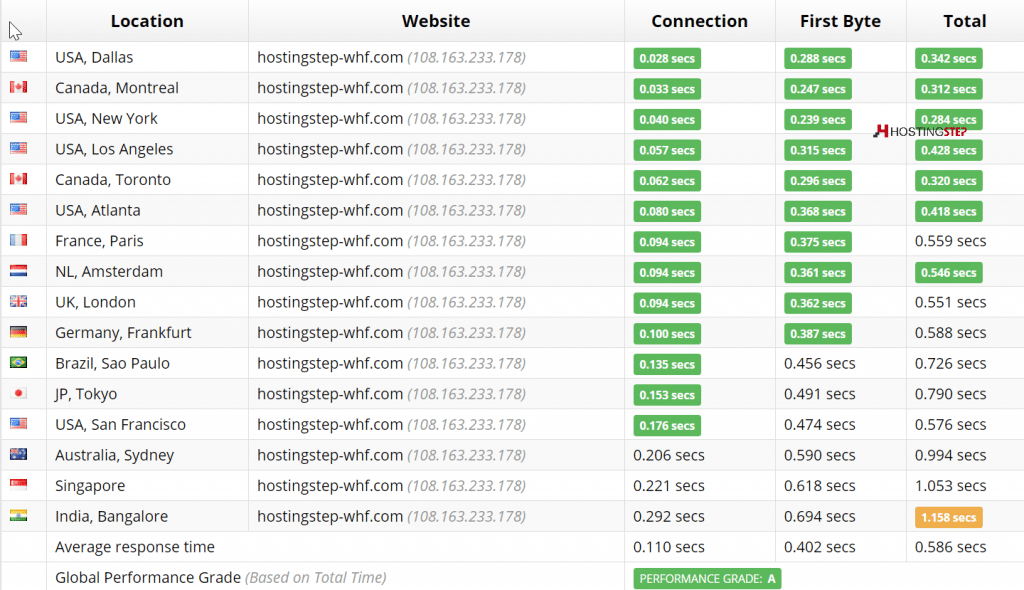Screen dimensions: 1024x590
Task: Click the First Byte column header
Action: coord(840,21)
